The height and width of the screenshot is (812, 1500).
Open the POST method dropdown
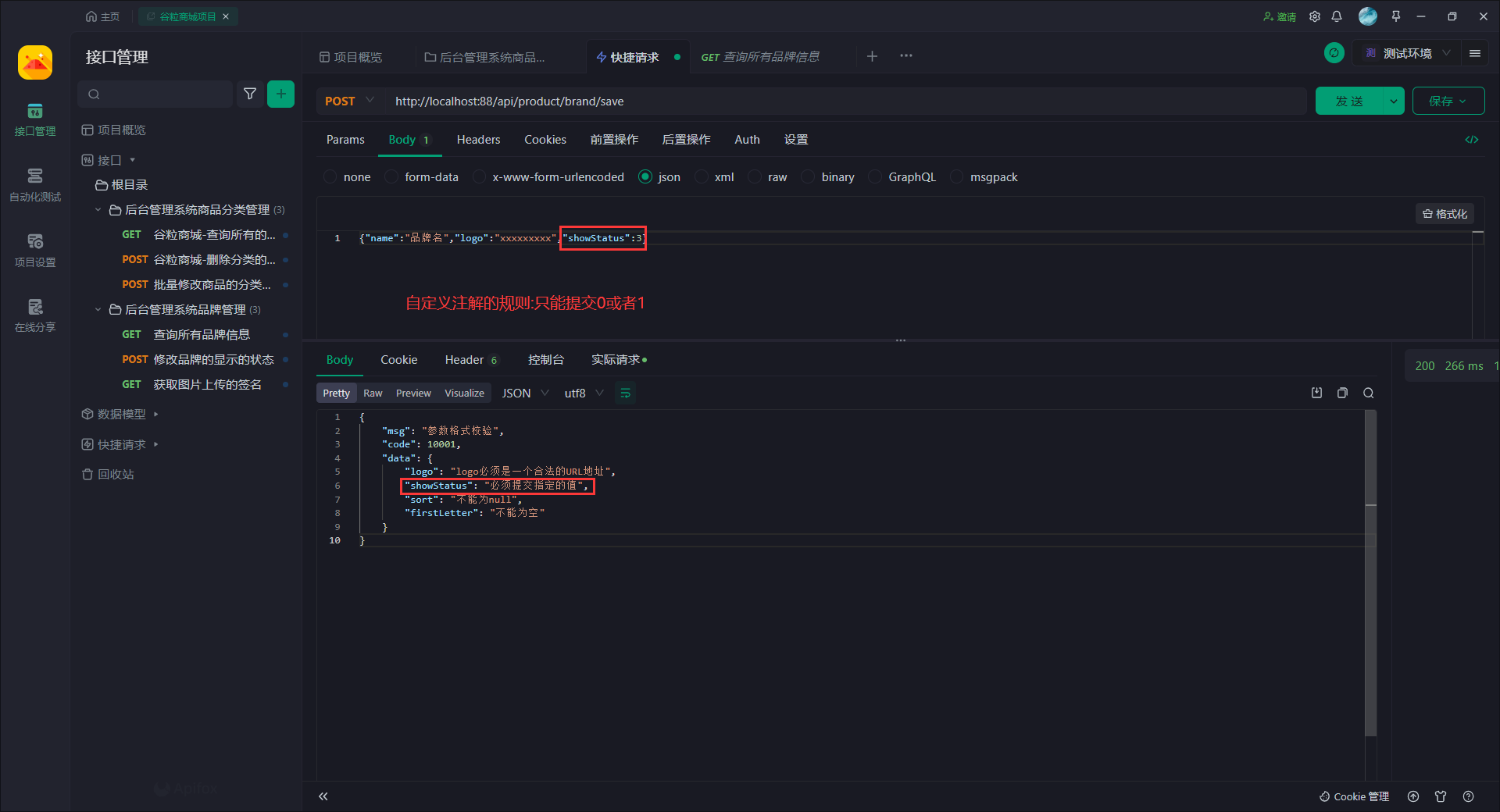(349, 101)
